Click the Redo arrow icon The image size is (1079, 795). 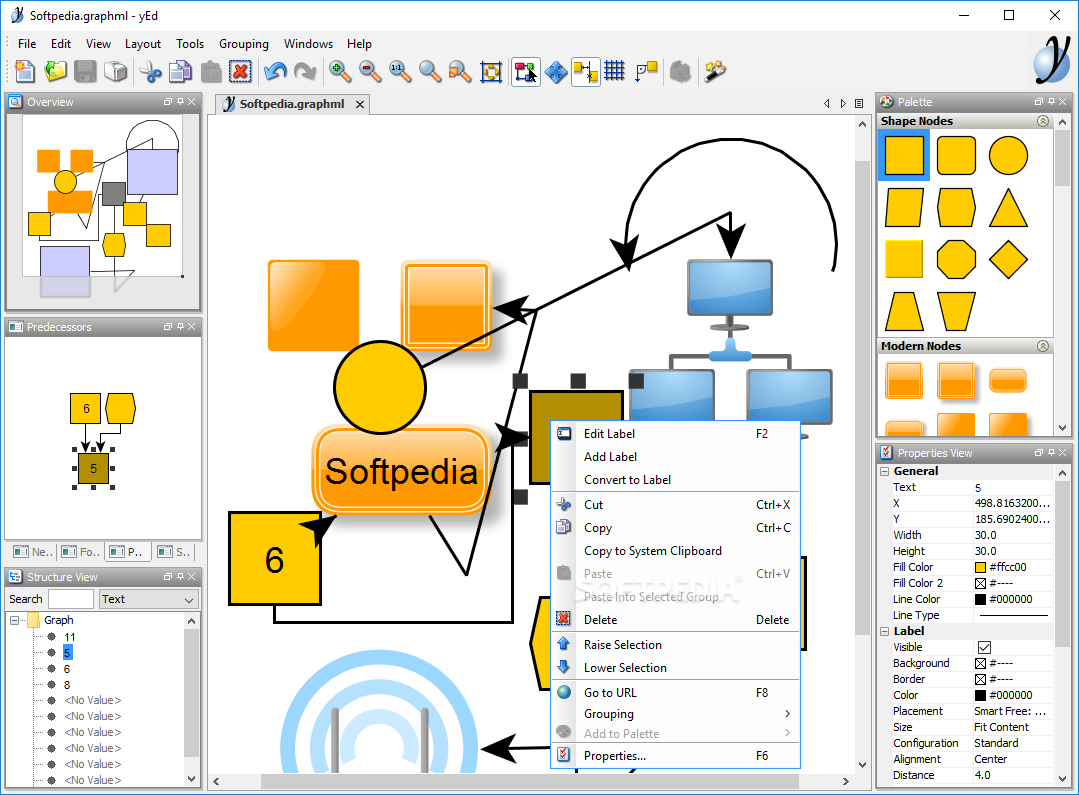tap(305, 72)
